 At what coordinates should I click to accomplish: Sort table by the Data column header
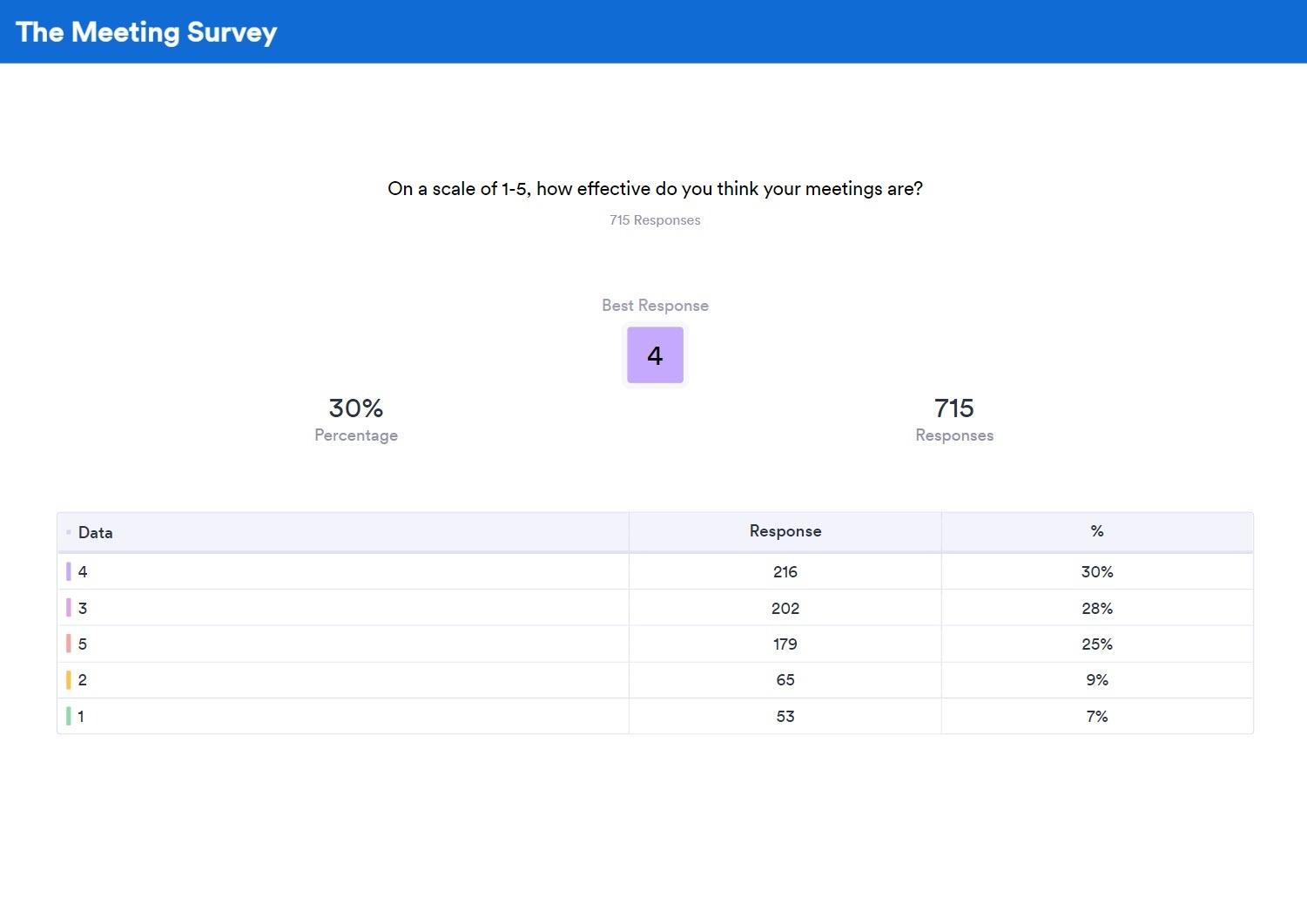[96, 533]
